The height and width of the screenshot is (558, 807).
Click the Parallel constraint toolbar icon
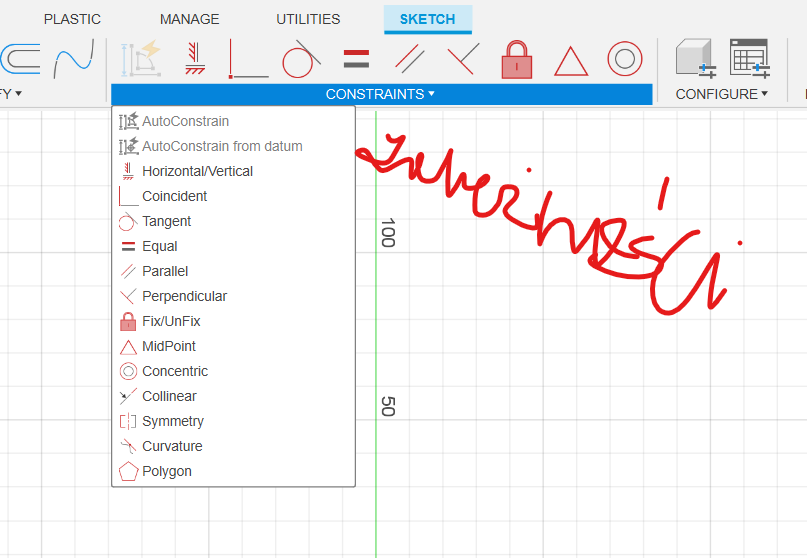click(x=409, y=59)
